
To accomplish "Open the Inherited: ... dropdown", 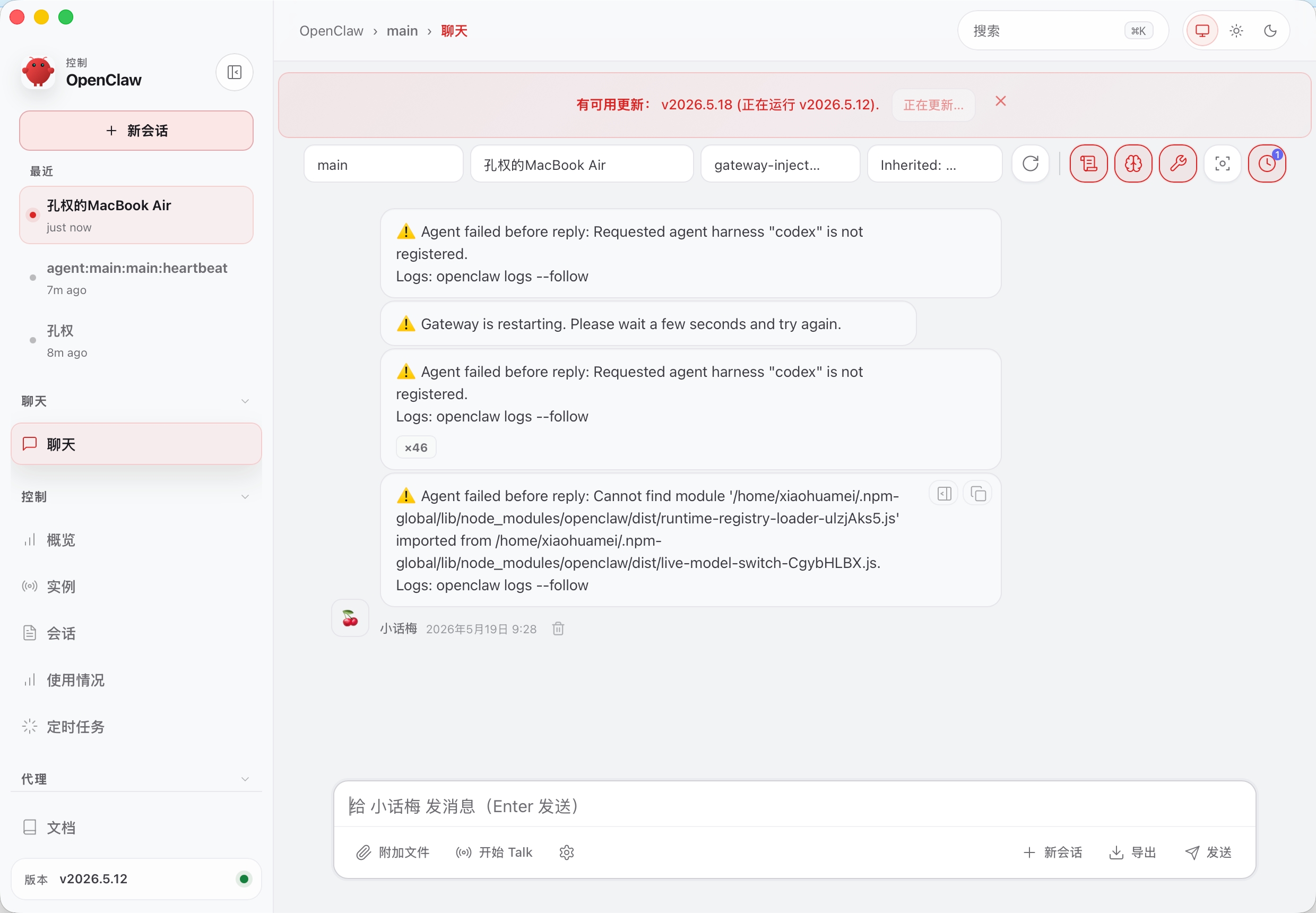I will [x=934, y=164].
